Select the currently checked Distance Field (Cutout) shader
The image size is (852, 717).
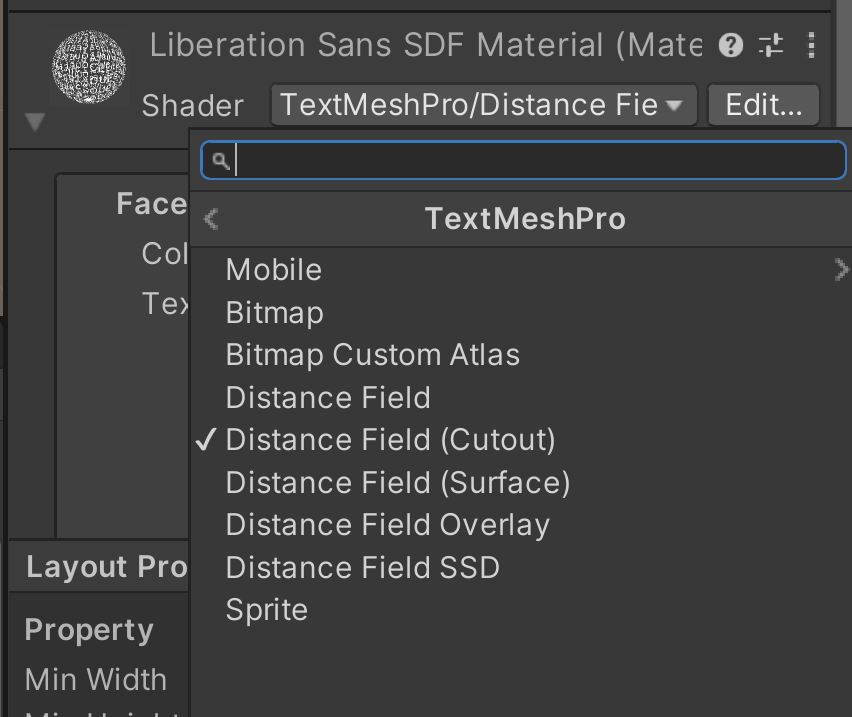point(390,439)
